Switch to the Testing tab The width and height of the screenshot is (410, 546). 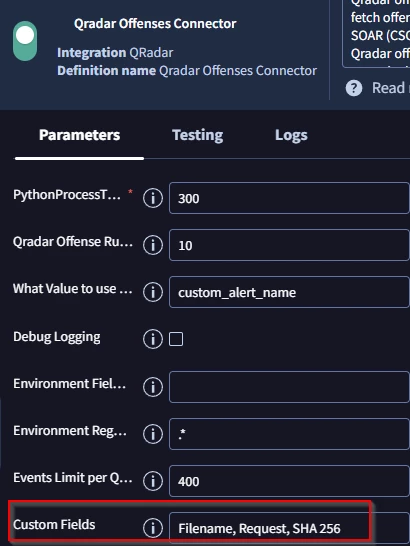(x=198, y=135)
